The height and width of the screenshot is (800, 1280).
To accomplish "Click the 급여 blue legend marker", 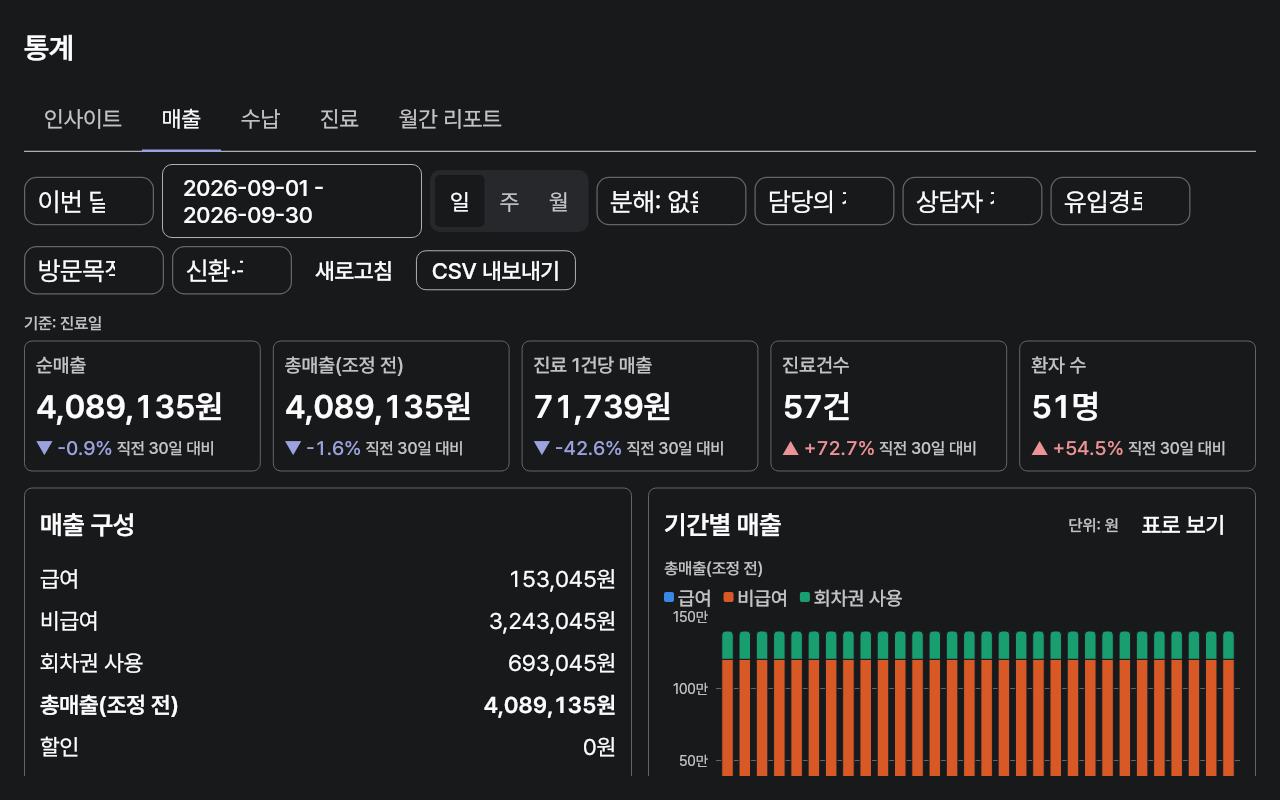I will 669,598.
